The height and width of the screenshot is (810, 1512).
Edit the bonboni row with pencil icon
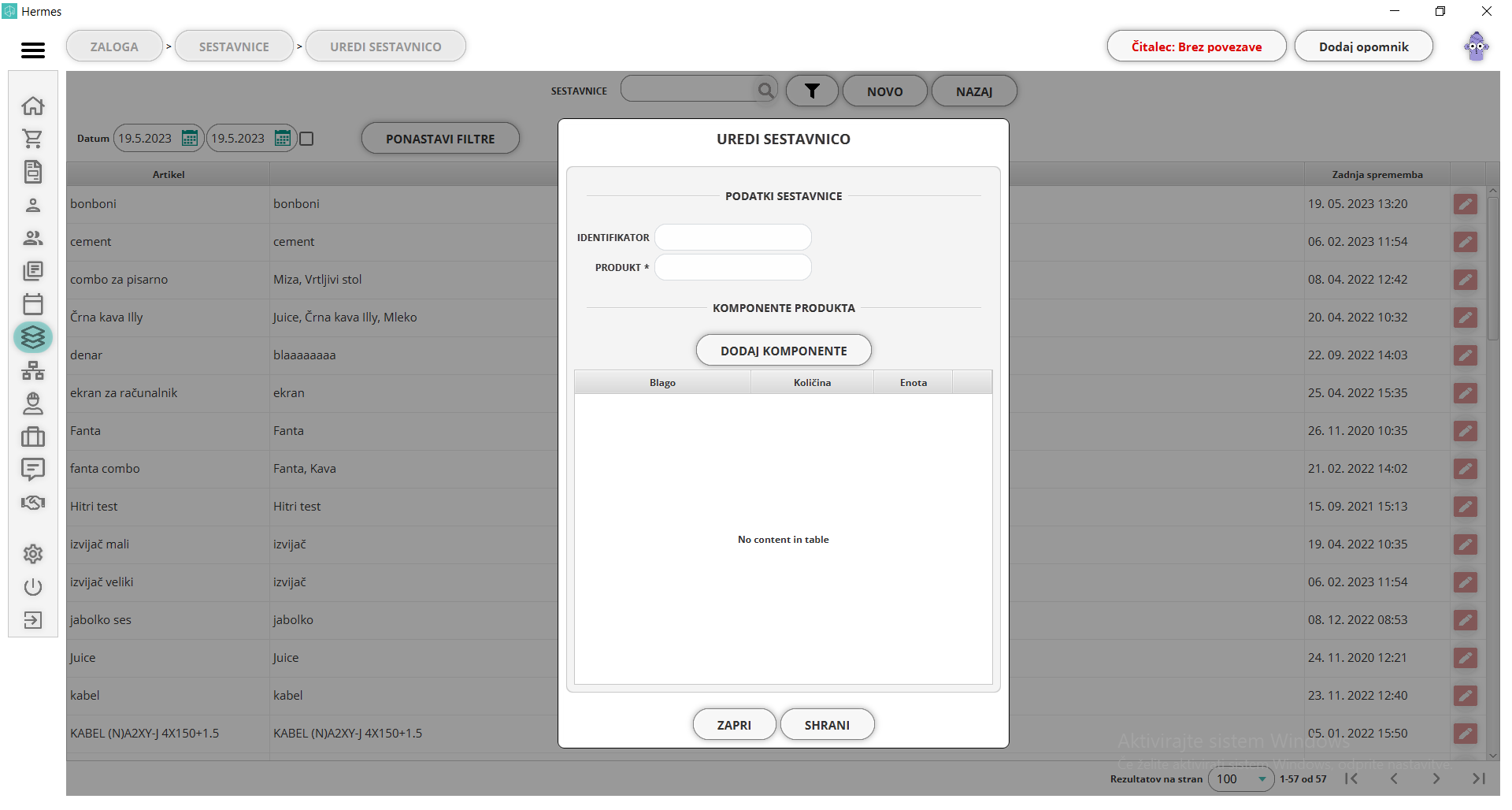point(1466,204)
